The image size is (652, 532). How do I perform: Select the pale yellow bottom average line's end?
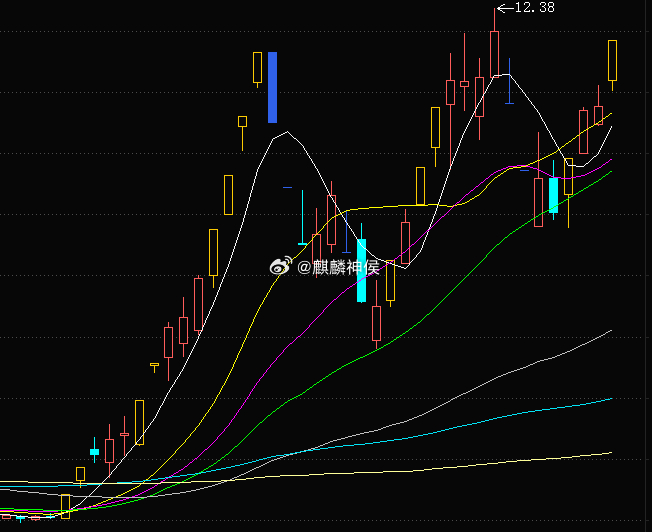pyautogui.click(x=611, y=453)
